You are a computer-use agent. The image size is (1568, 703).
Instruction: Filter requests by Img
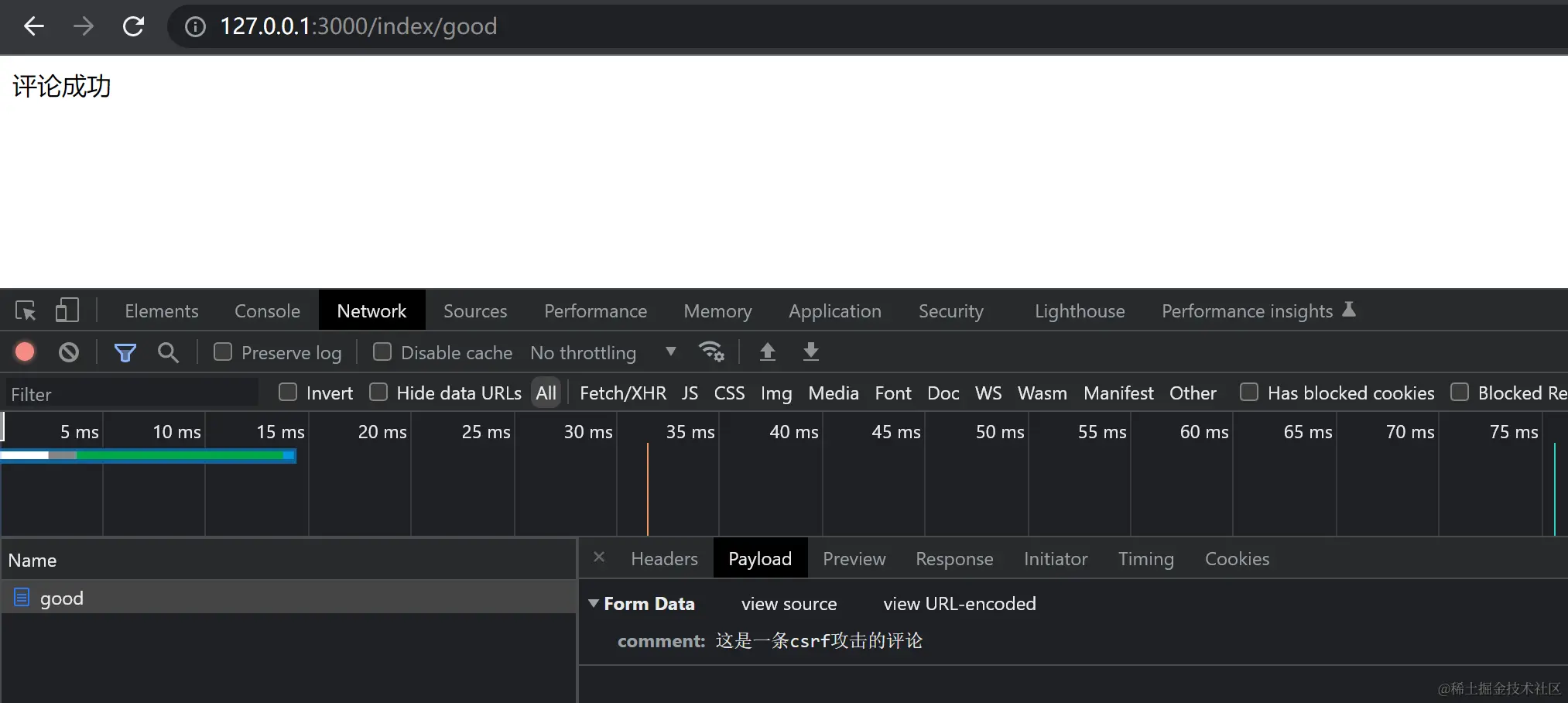[776, 393]
